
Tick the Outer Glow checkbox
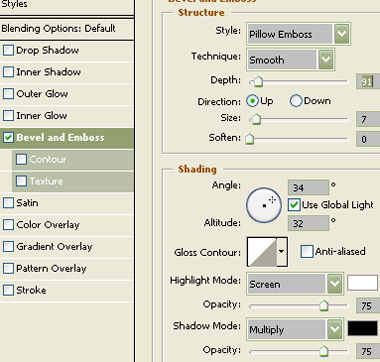[8, 94]
